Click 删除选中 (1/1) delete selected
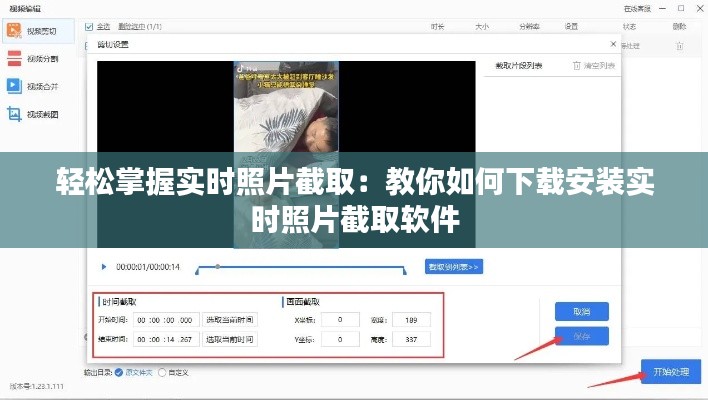The image size is (708, 400). 140,27
